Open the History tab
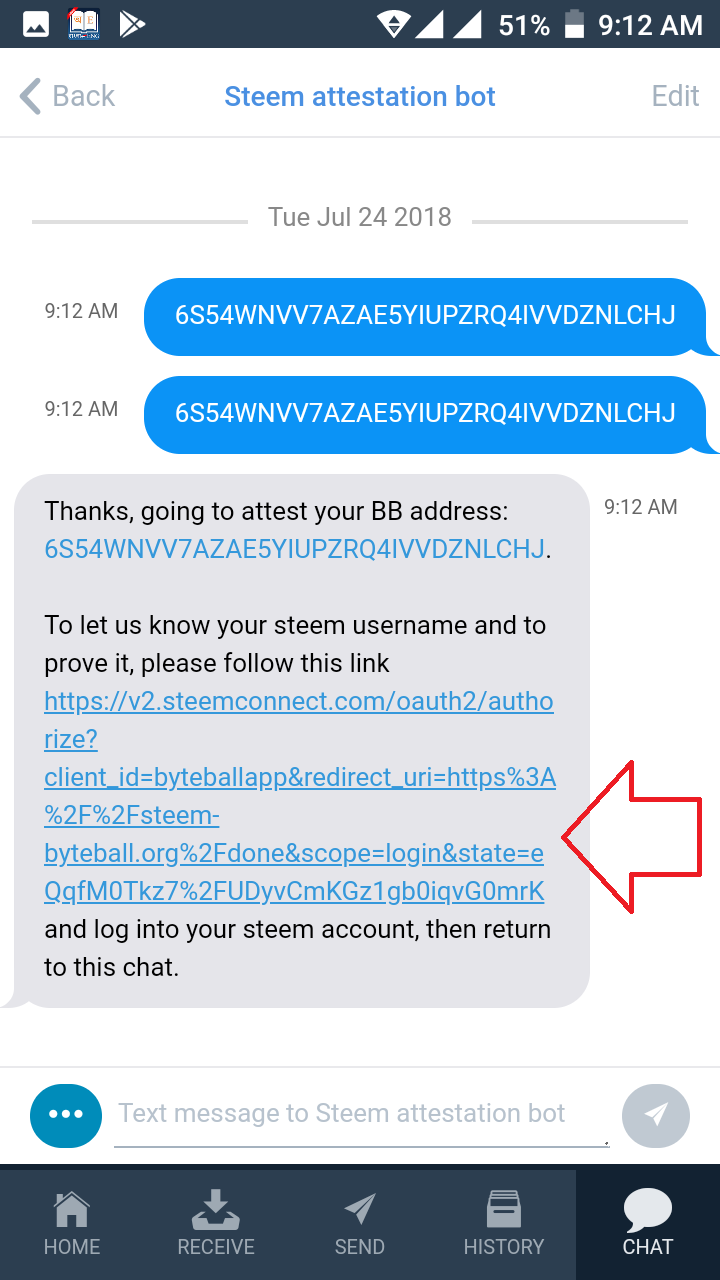 (504, 1224)
